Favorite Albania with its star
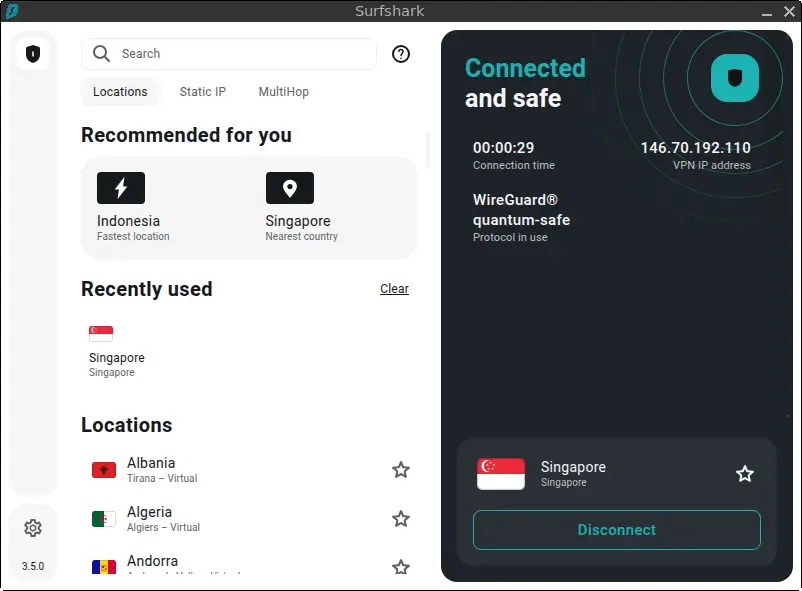 401,470
